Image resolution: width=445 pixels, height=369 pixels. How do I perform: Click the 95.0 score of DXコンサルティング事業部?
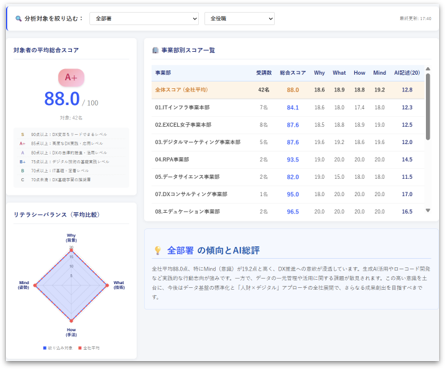click(x=293, y=194)
